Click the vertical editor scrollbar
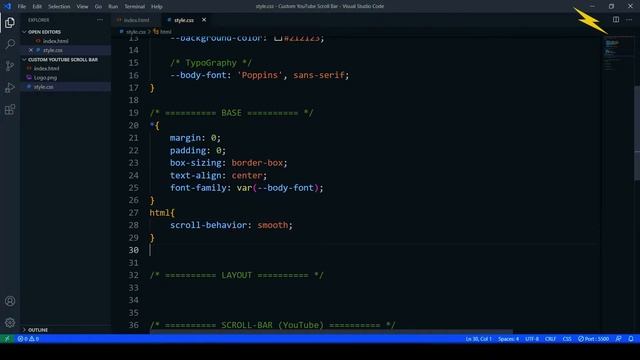Image resolution: width=640 pixels, height=360 pixels. [637, 132]
